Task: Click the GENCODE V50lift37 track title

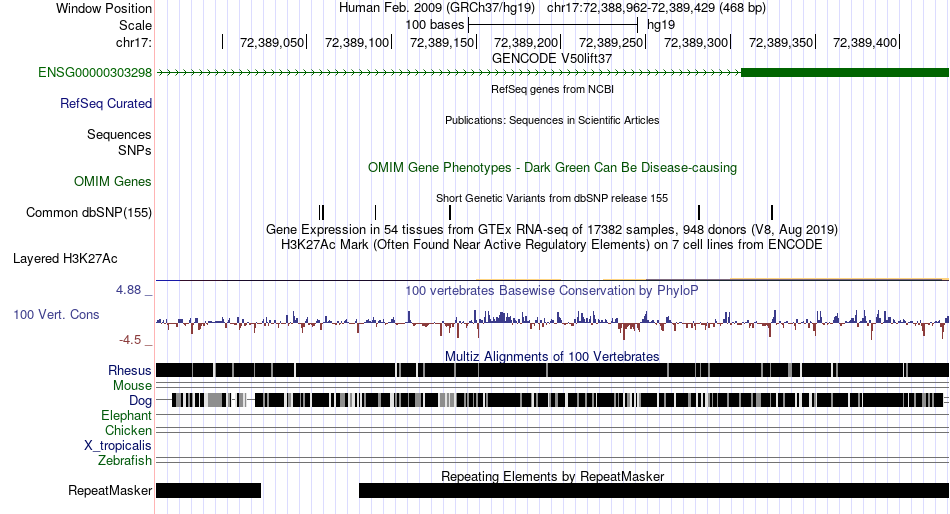Action: [x=552, y=59]
